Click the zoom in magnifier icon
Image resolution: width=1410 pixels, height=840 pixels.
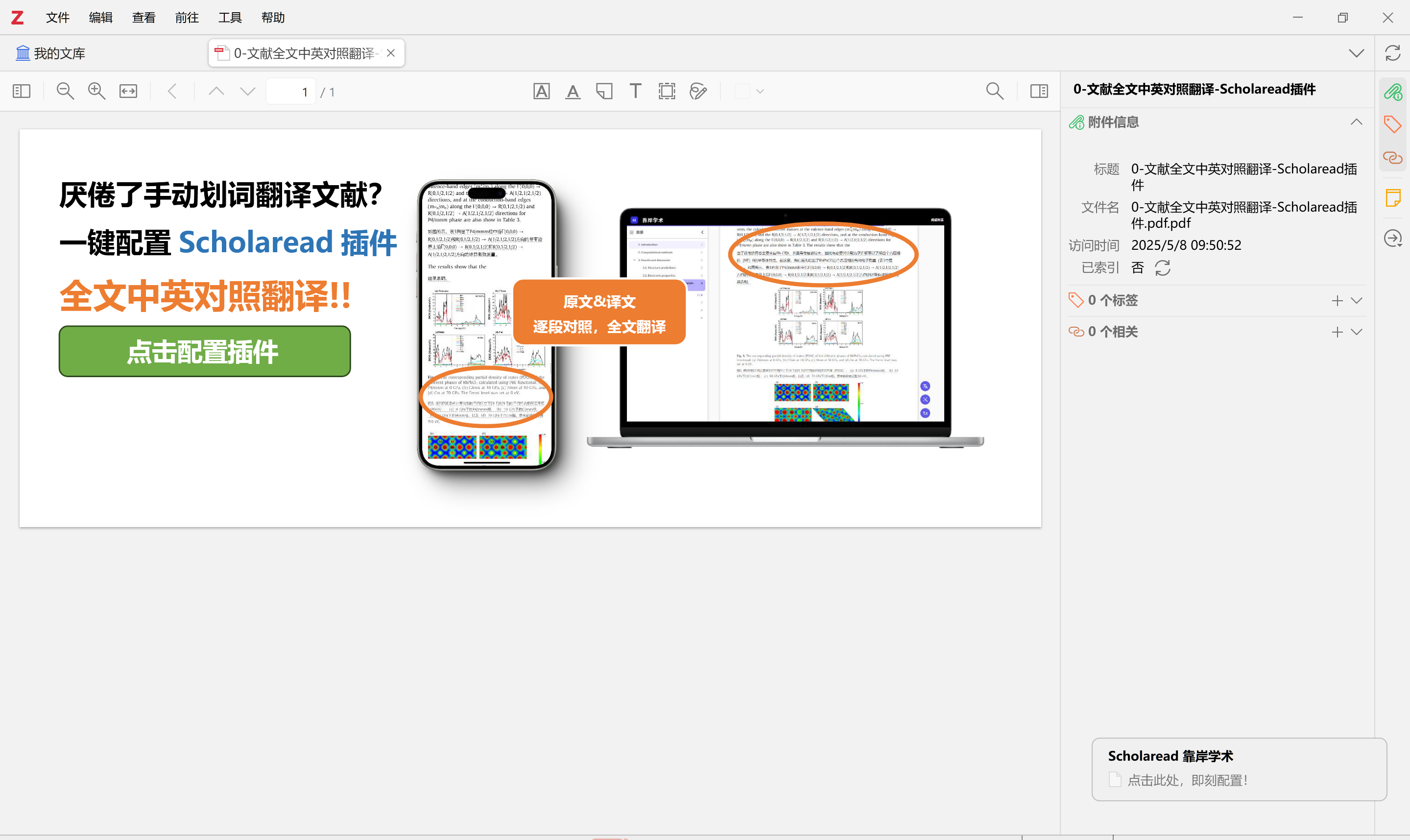coord(96,91)
